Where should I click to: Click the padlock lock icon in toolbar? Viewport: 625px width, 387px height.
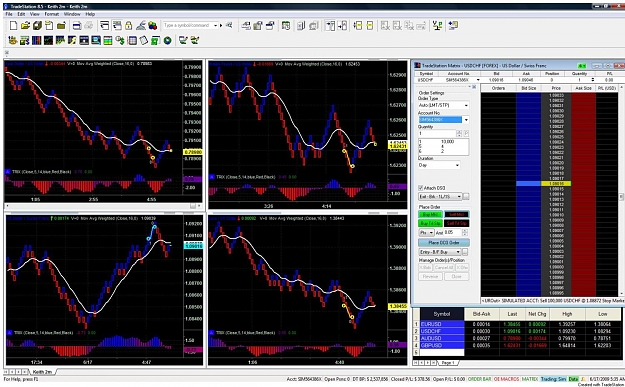point(128,26)
